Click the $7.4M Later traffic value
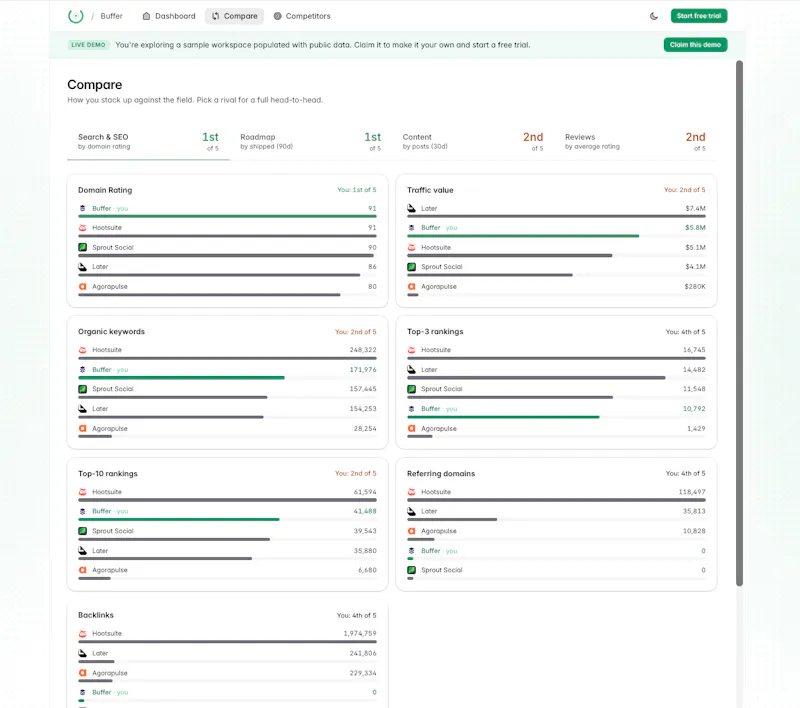Viewport: 800px width, 708px height. pyautogui.click(x=695, y=208)
